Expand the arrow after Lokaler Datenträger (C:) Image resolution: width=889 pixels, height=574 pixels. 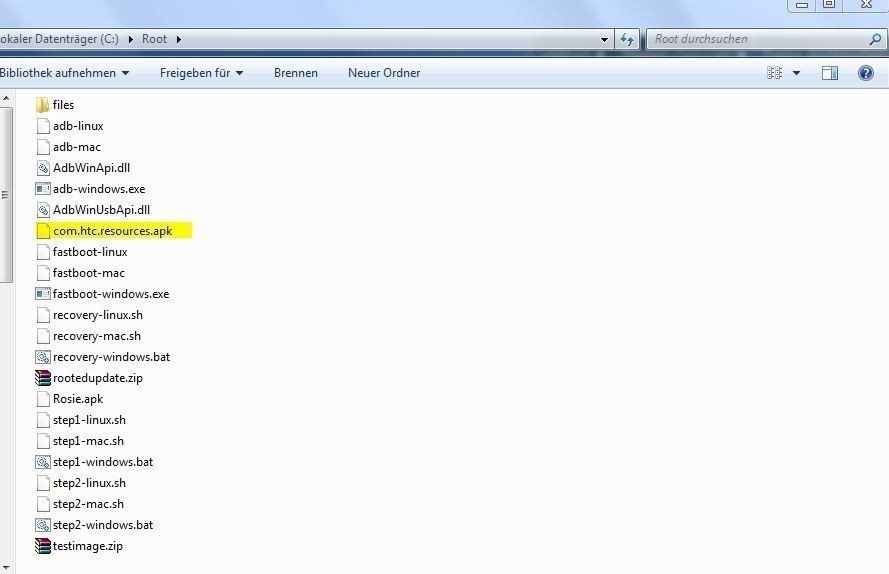[130, 40]
